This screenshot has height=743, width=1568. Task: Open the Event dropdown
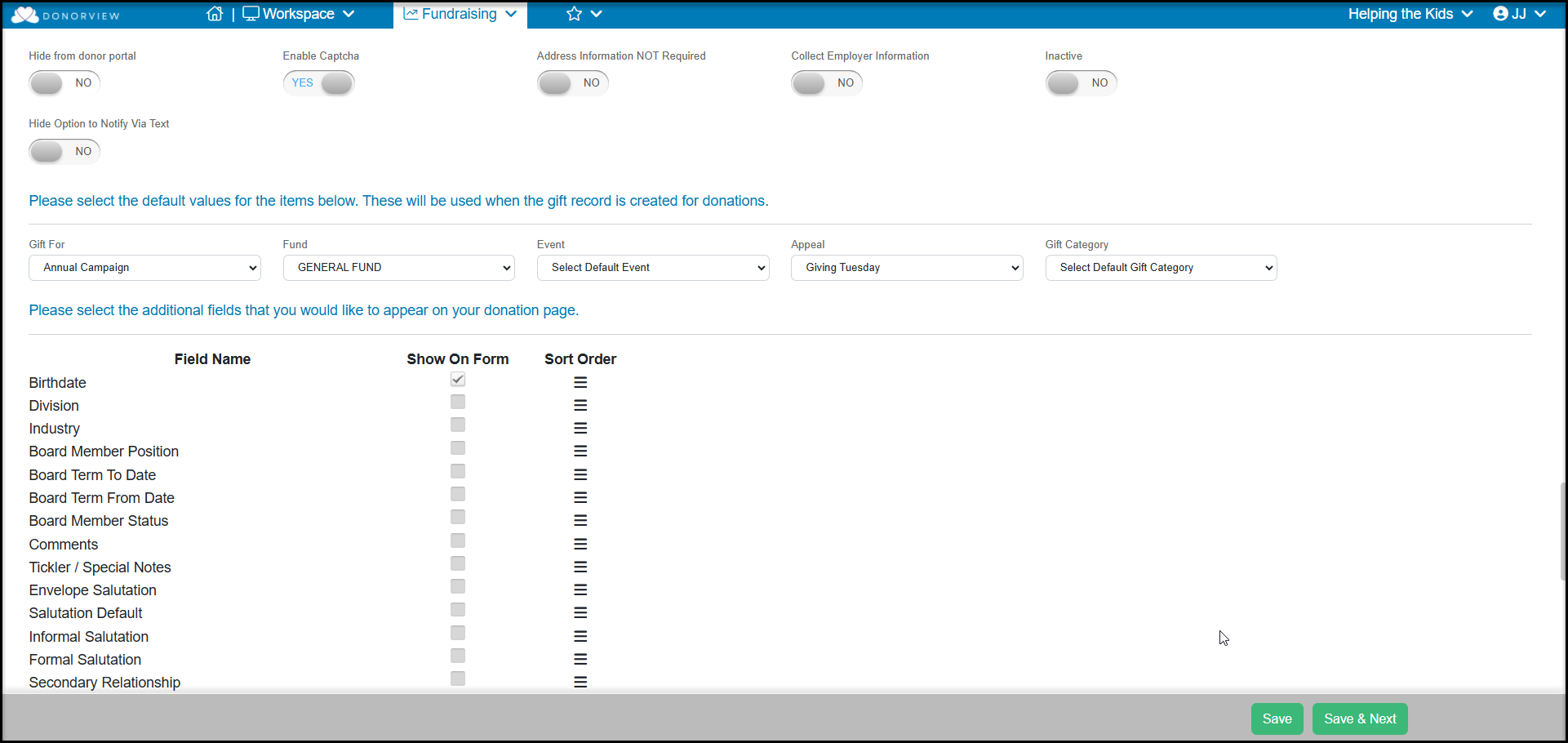653,268
